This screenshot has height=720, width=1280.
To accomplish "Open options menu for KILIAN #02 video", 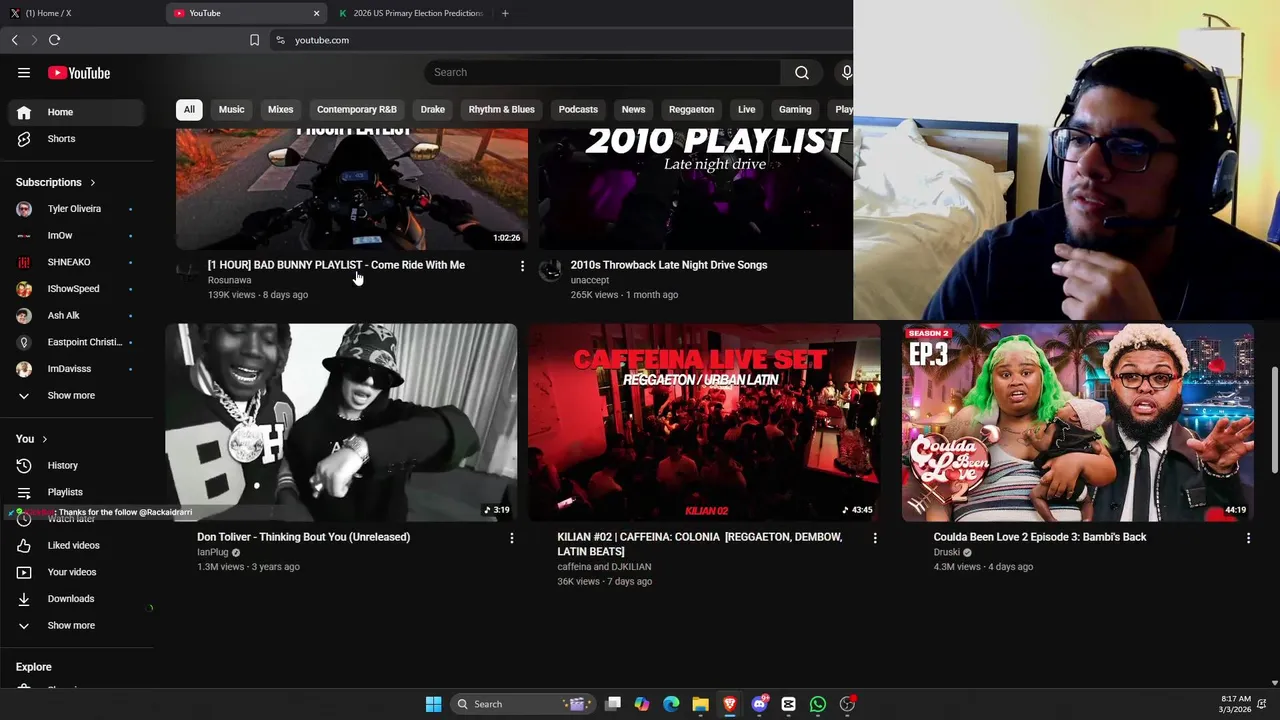I will [875, 538].
